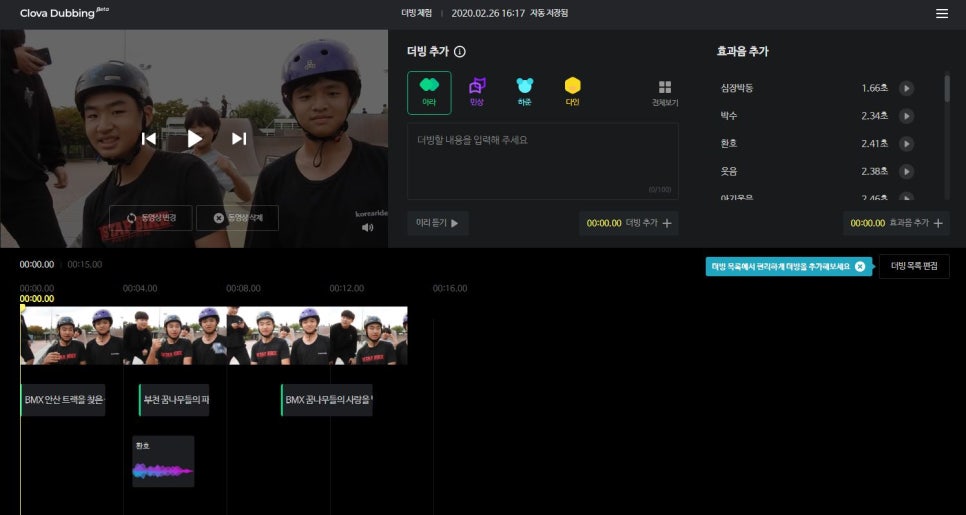Screen dimensions: 966x515
Task: Preview the 웃음 sound effect
Action: coord(906,171)
